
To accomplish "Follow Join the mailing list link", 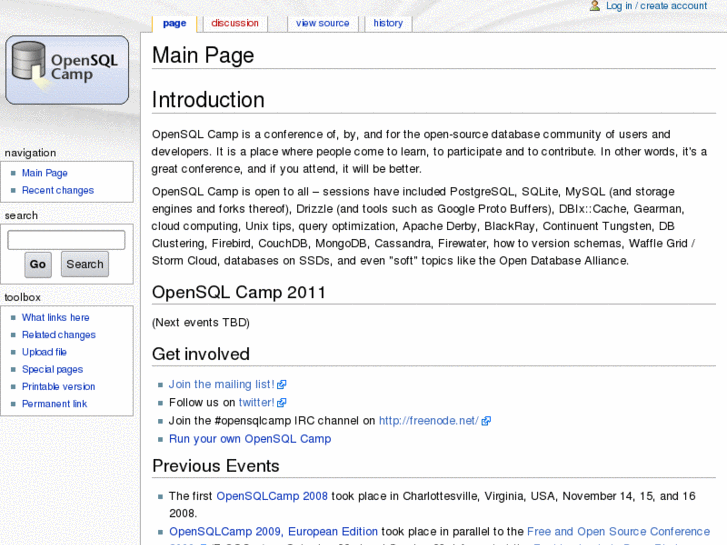I will (x=222, y=385).
